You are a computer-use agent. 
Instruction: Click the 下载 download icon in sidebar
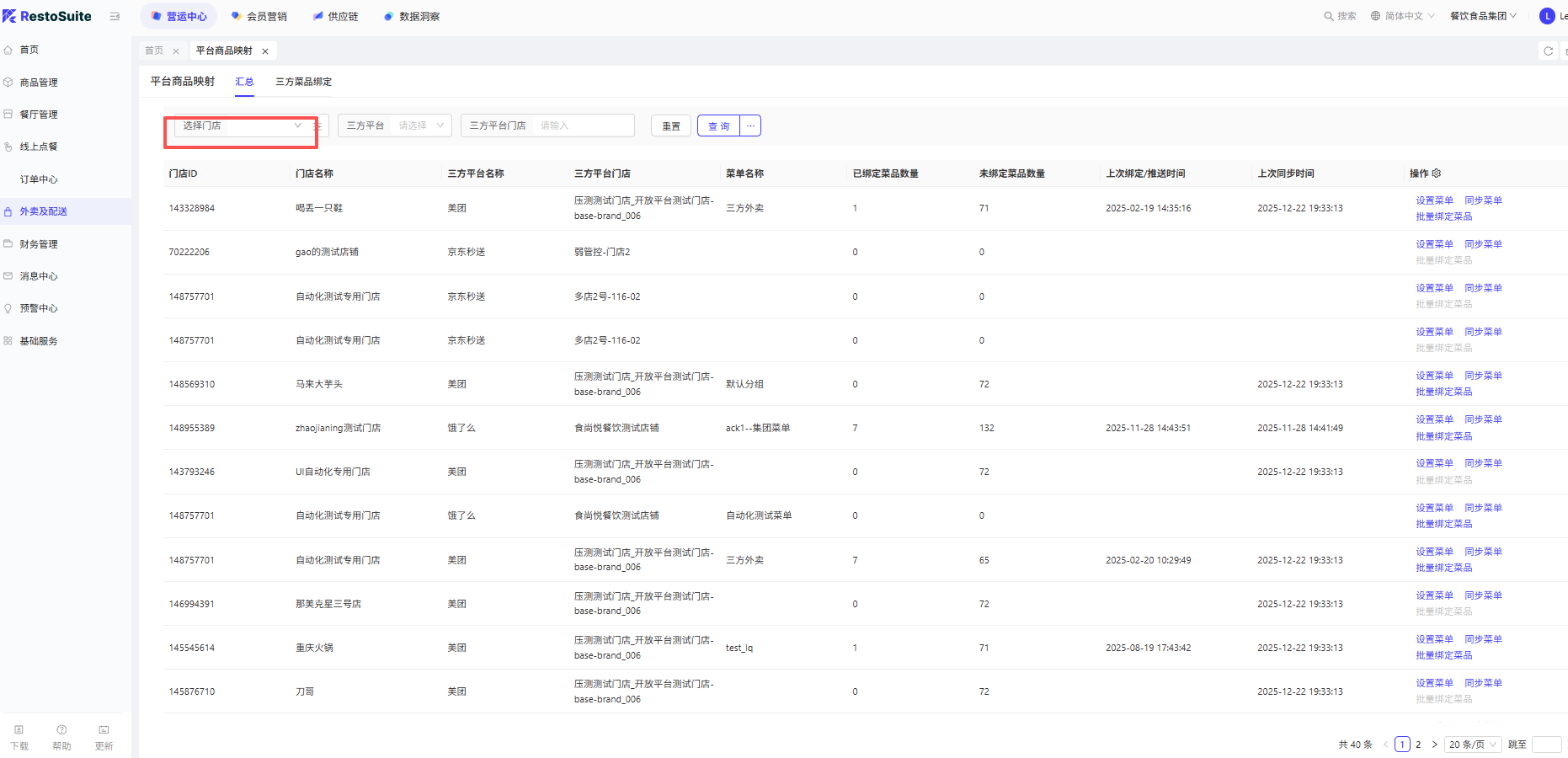click(19, 730)
